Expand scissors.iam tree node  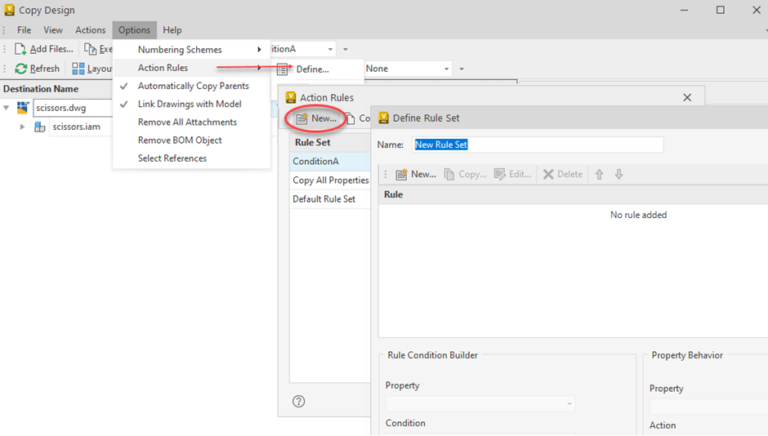(x=22, y=127)
